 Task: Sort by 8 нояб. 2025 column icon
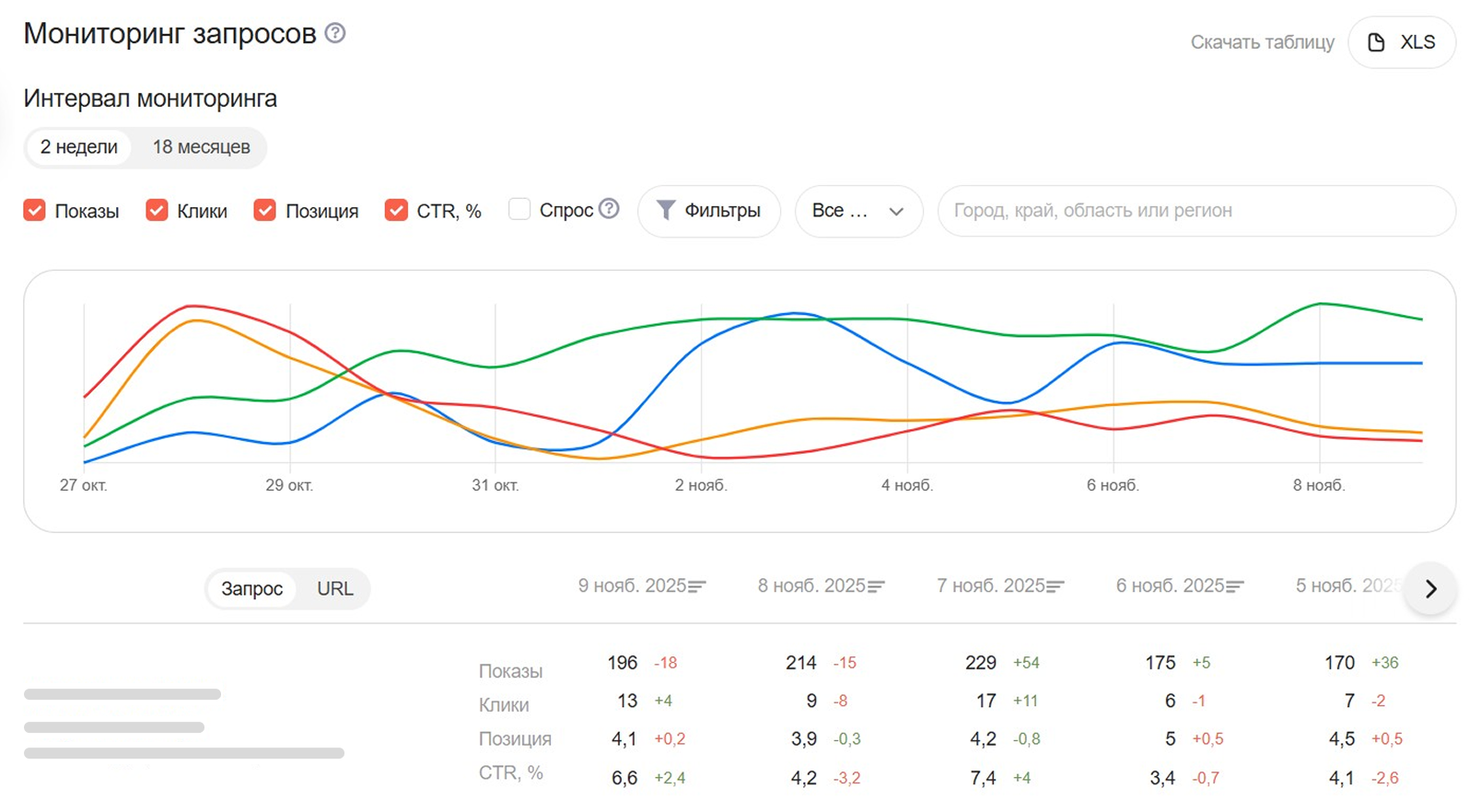coord(877,586)
